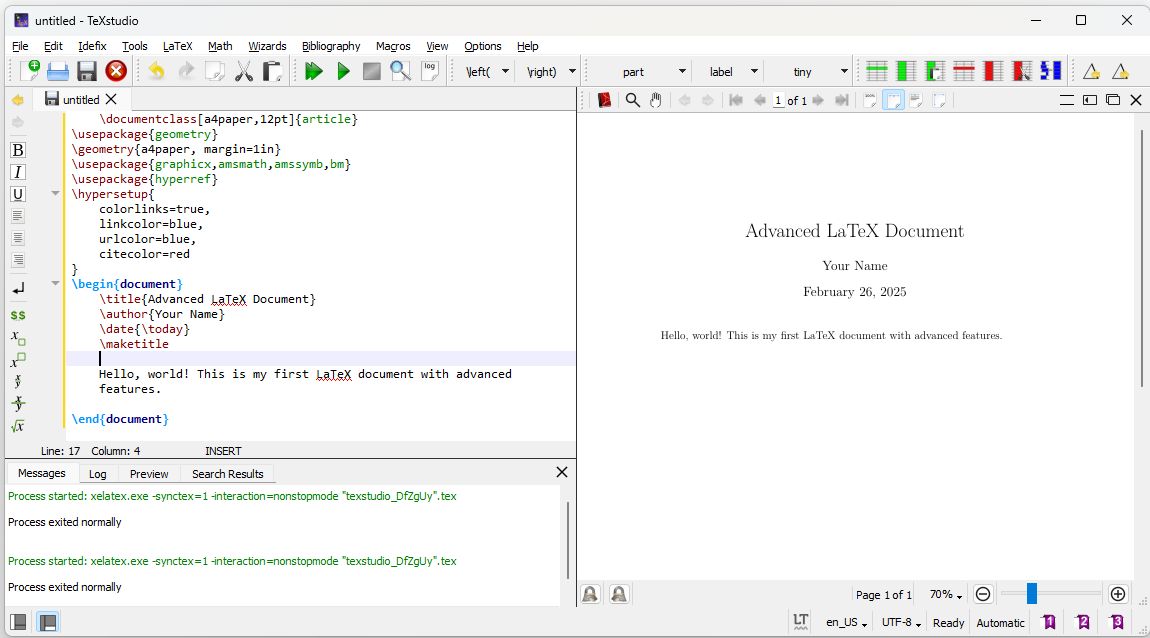Zoom out PDF with minus button

pos(984,594)
